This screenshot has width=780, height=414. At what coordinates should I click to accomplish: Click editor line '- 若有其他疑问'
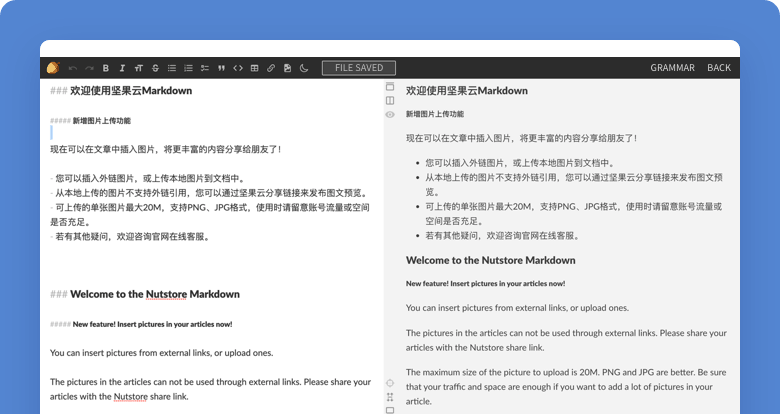tap(130, 236)
